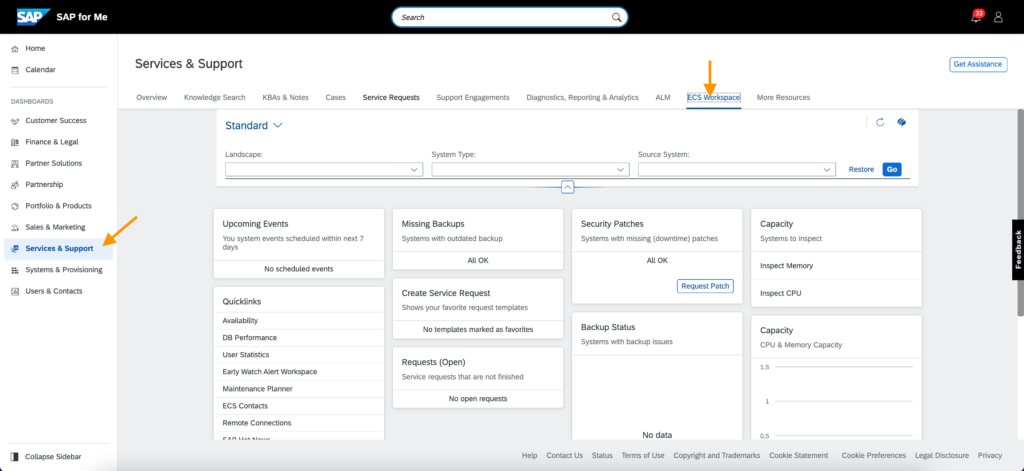
Task: Open the Service Requests tab
Action: pos(391,97)
